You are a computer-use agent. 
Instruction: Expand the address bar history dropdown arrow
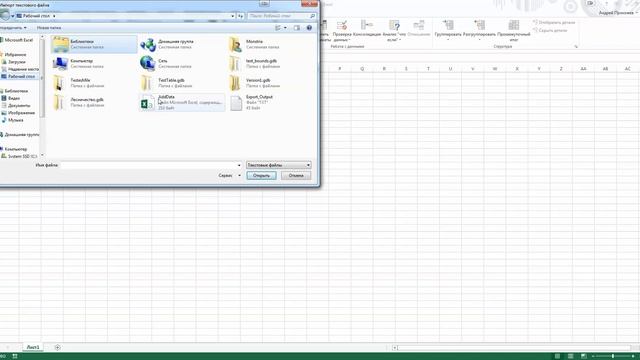(233, 16)
